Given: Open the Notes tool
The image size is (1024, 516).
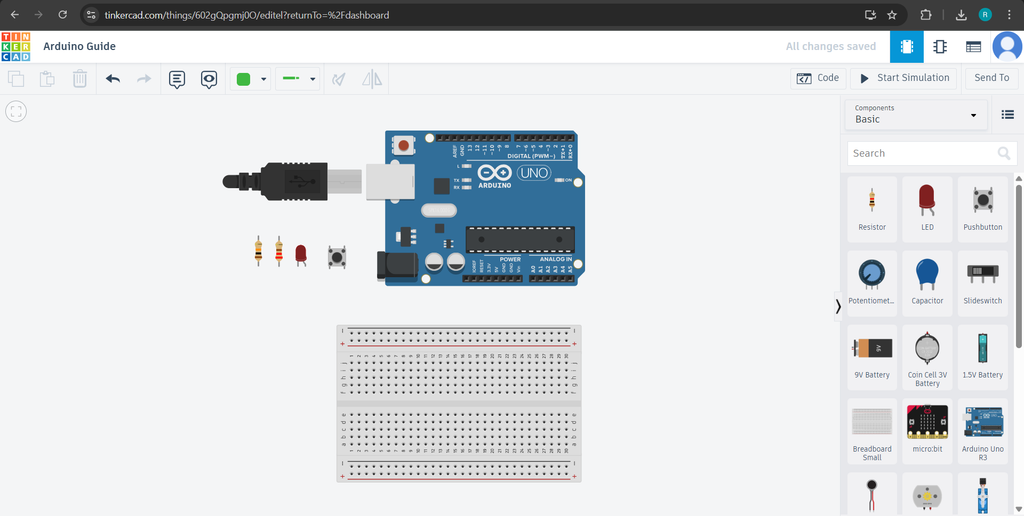Looking at the screenshot, I should pyautogui.click(x=176, y=79).
